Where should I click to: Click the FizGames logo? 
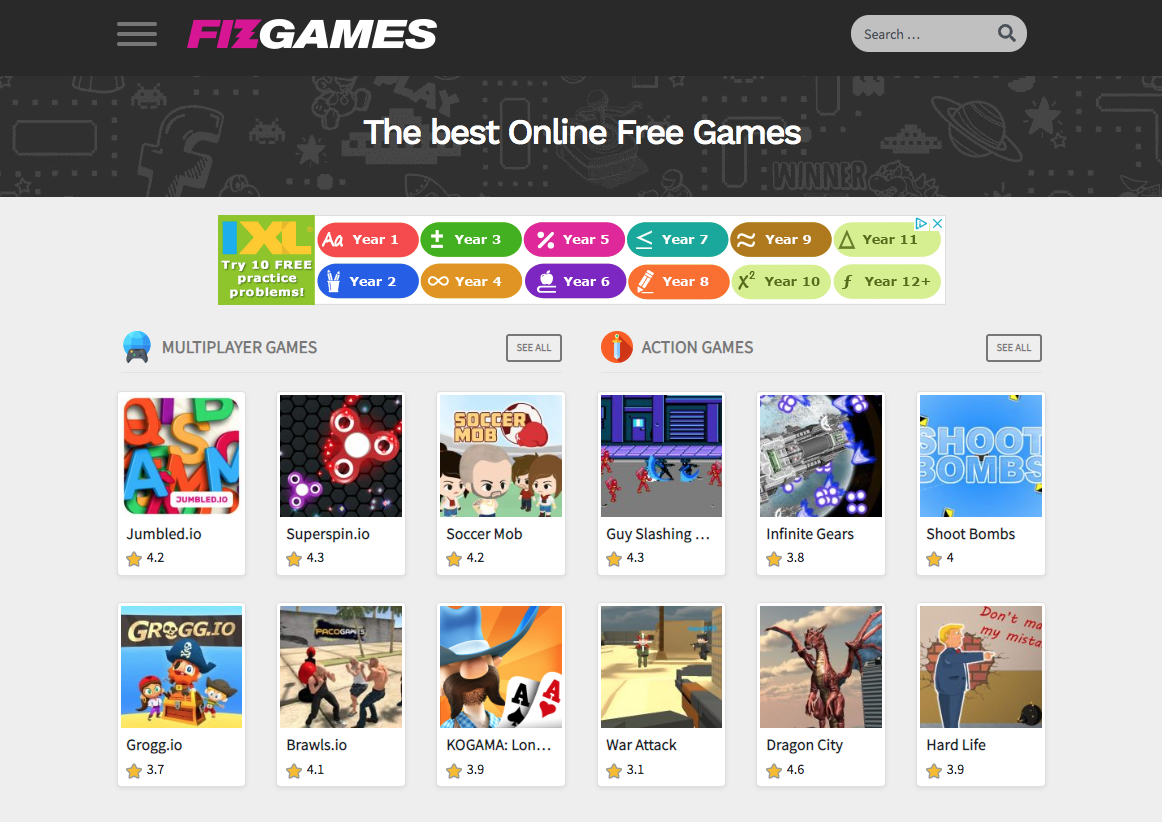[312, 34]
